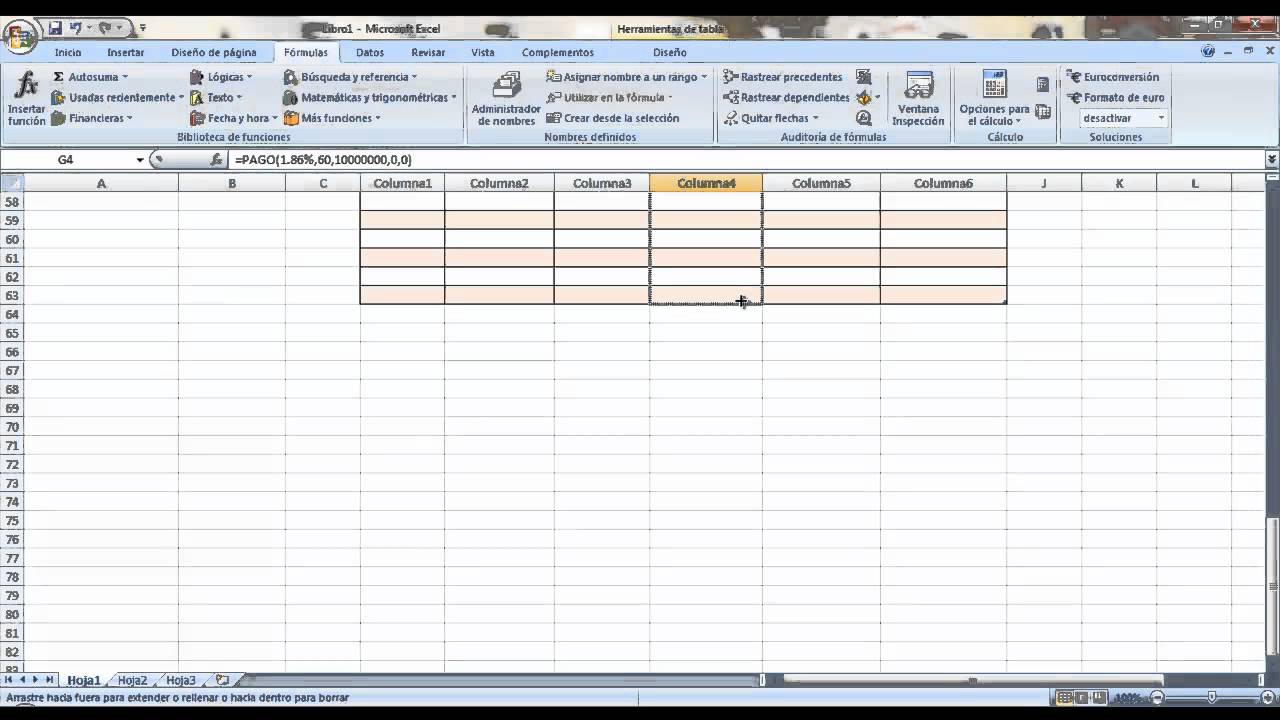Click Euroconversión
1280x720 pixels.
1113,77
